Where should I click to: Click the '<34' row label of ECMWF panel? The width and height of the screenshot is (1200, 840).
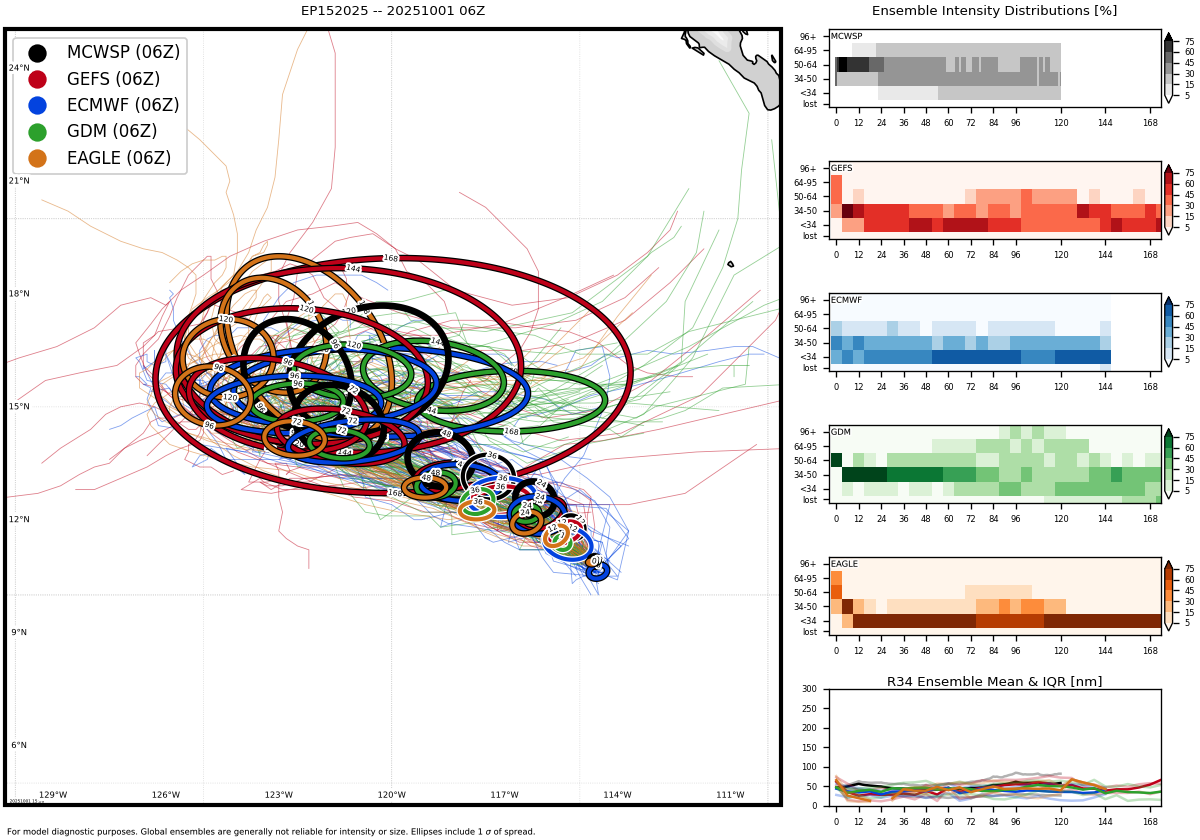click(808, 356)
